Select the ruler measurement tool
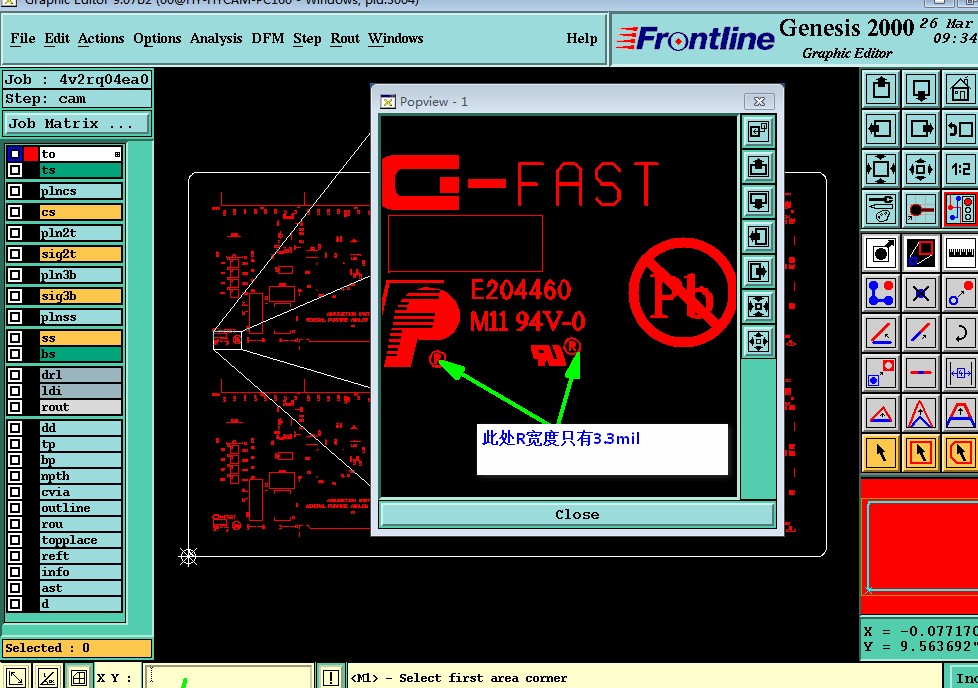The image size is (978, 688). pyautogui.click(x=961, y=253)
